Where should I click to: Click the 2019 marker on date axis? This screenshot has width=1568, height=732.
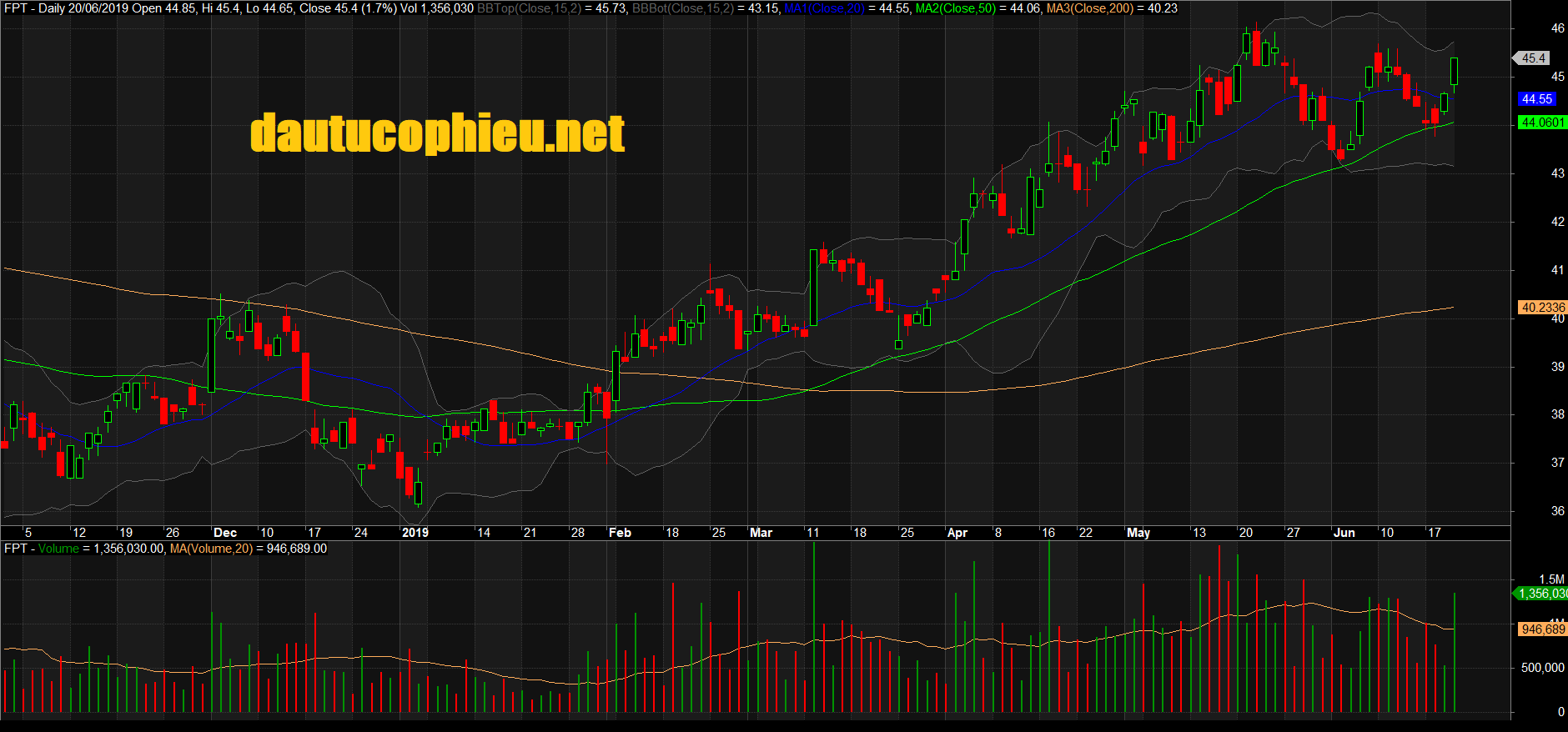click(x=415, y=533)
